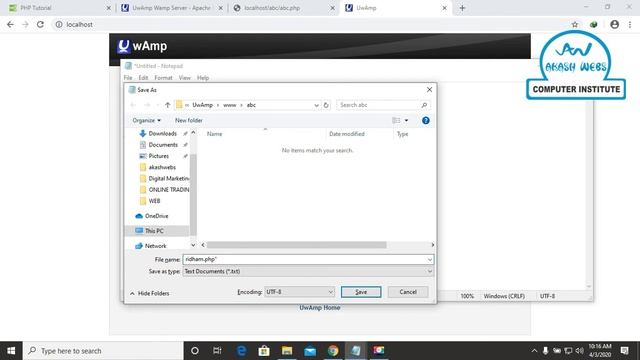Select www in the address path
The image size is (640, 360).
(x=229, y=105)
